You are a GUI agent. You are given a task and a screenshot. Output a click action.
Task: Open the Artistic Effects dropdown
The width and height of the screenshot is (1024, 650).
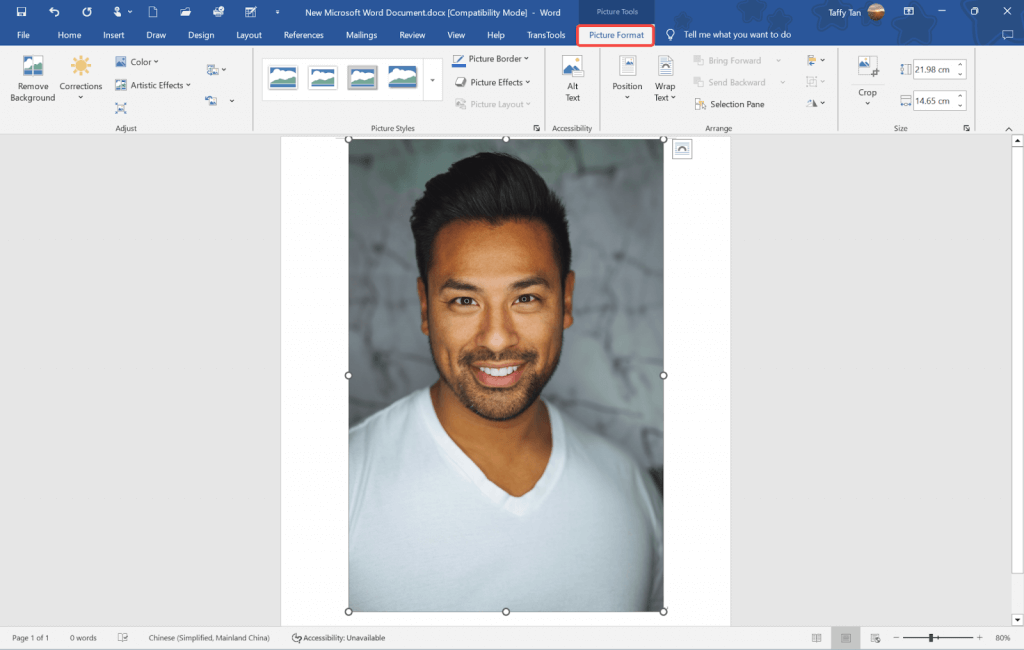153,85
